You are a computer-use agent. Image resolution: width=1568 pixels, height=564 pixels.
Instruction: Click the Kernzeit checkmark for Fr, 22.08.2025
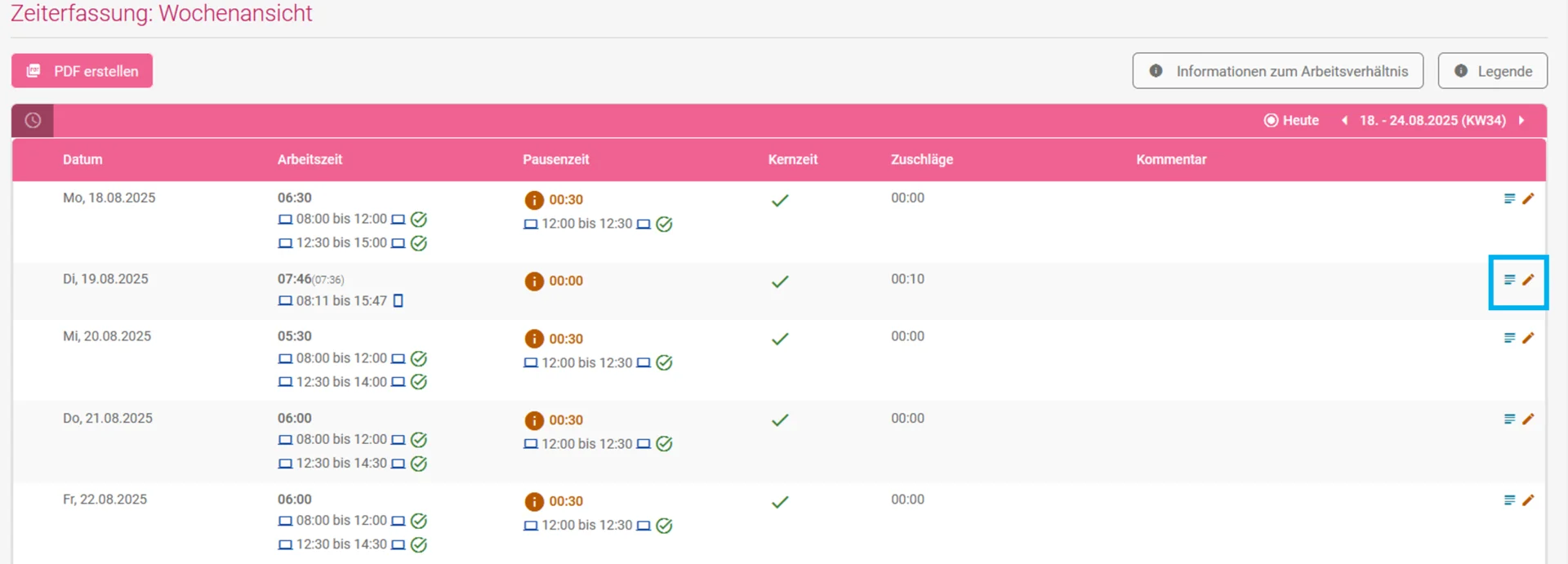780,501
